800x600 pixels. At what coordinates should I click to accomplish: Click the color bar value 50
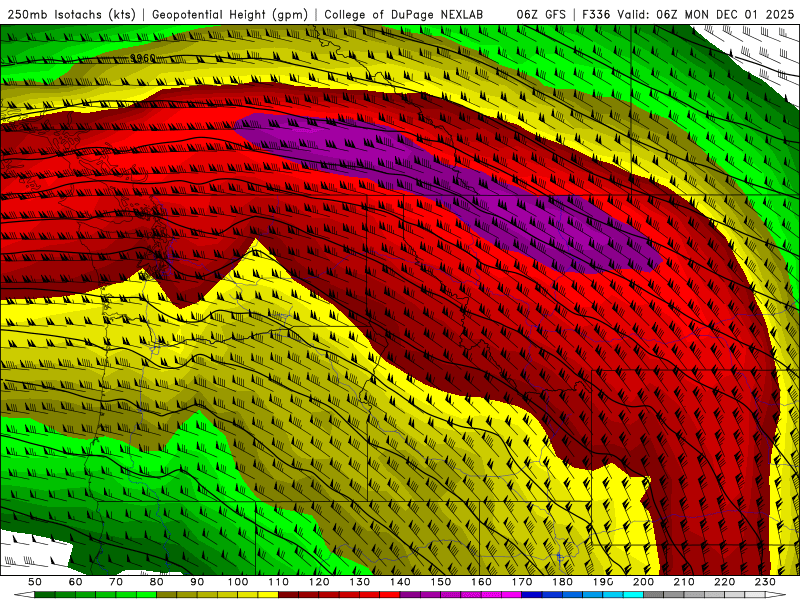coord(35,582)
